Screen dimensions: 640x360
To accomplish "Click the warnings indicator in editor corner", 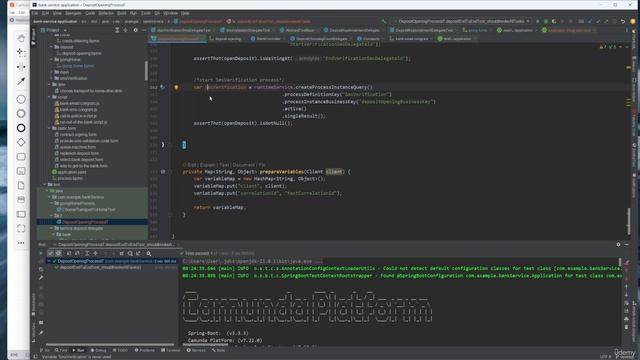I will (610, 47).
